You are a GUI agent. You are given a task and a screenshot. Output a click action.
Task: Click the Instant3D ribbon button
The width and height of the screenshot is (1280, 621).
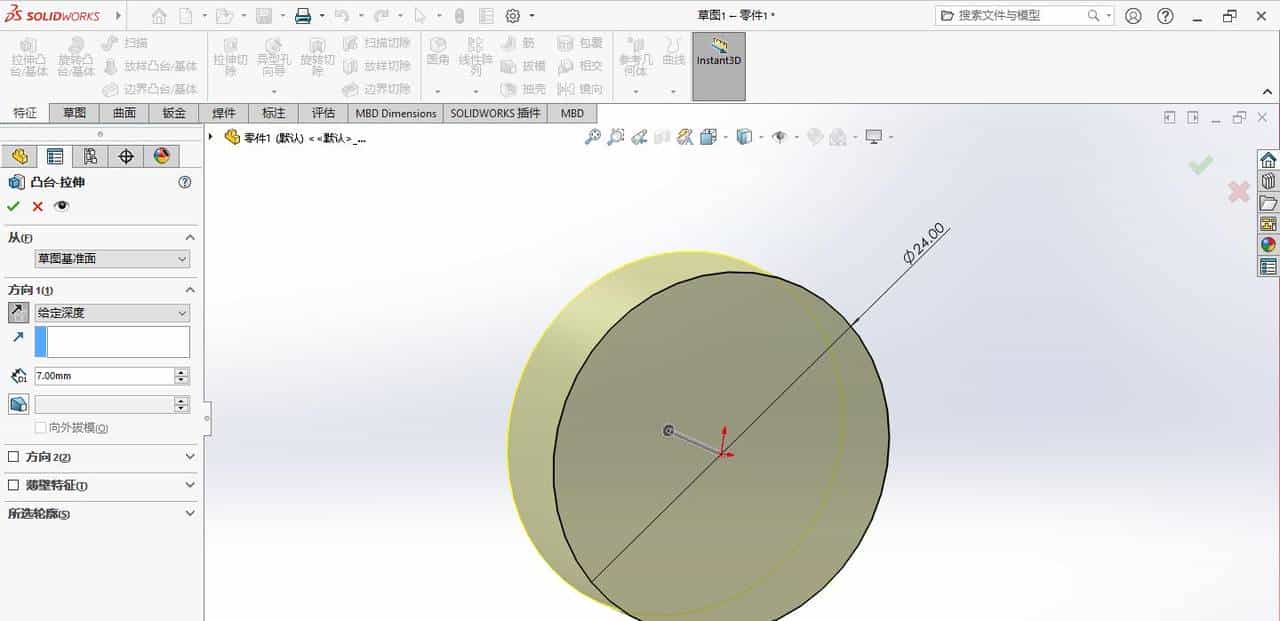[x=721, y=60]
